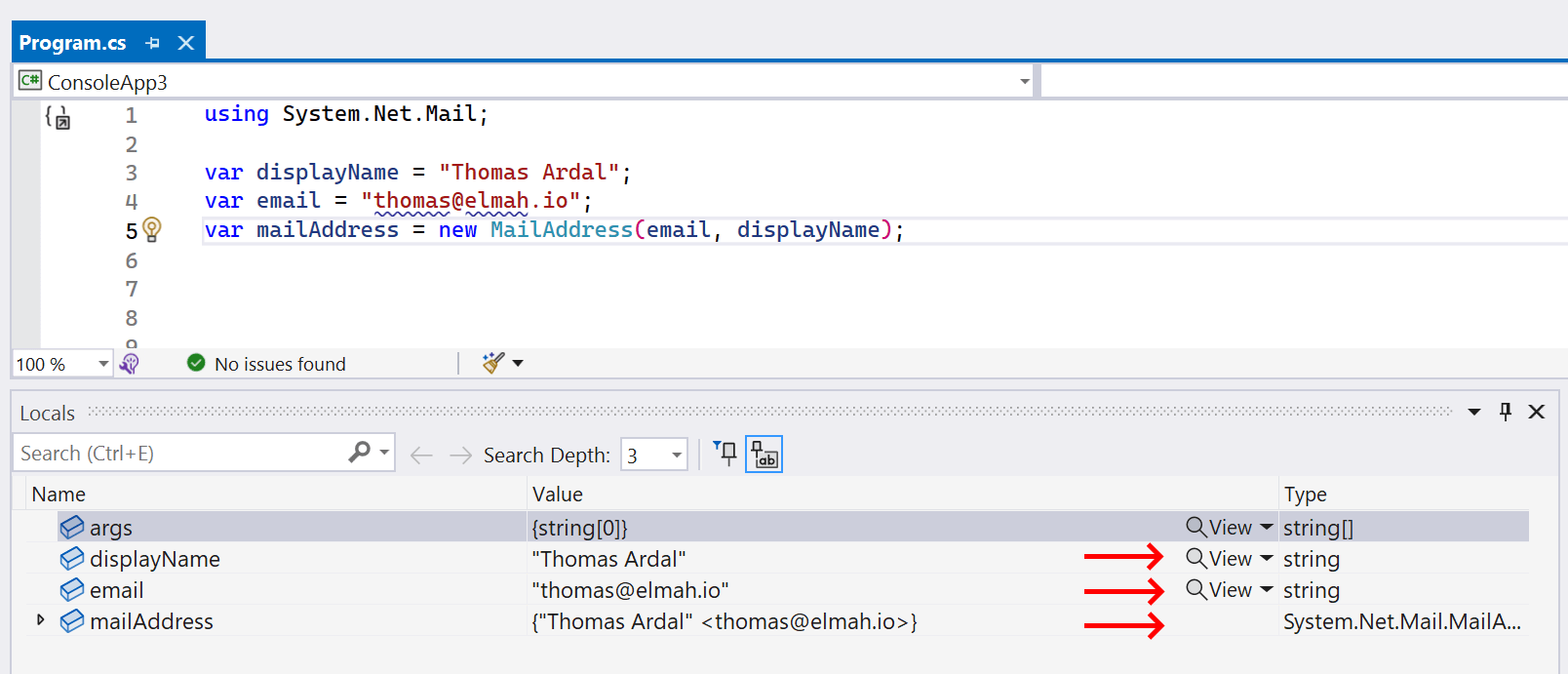Pin the Program.cs tab
1568x674 pixels.
152,43
